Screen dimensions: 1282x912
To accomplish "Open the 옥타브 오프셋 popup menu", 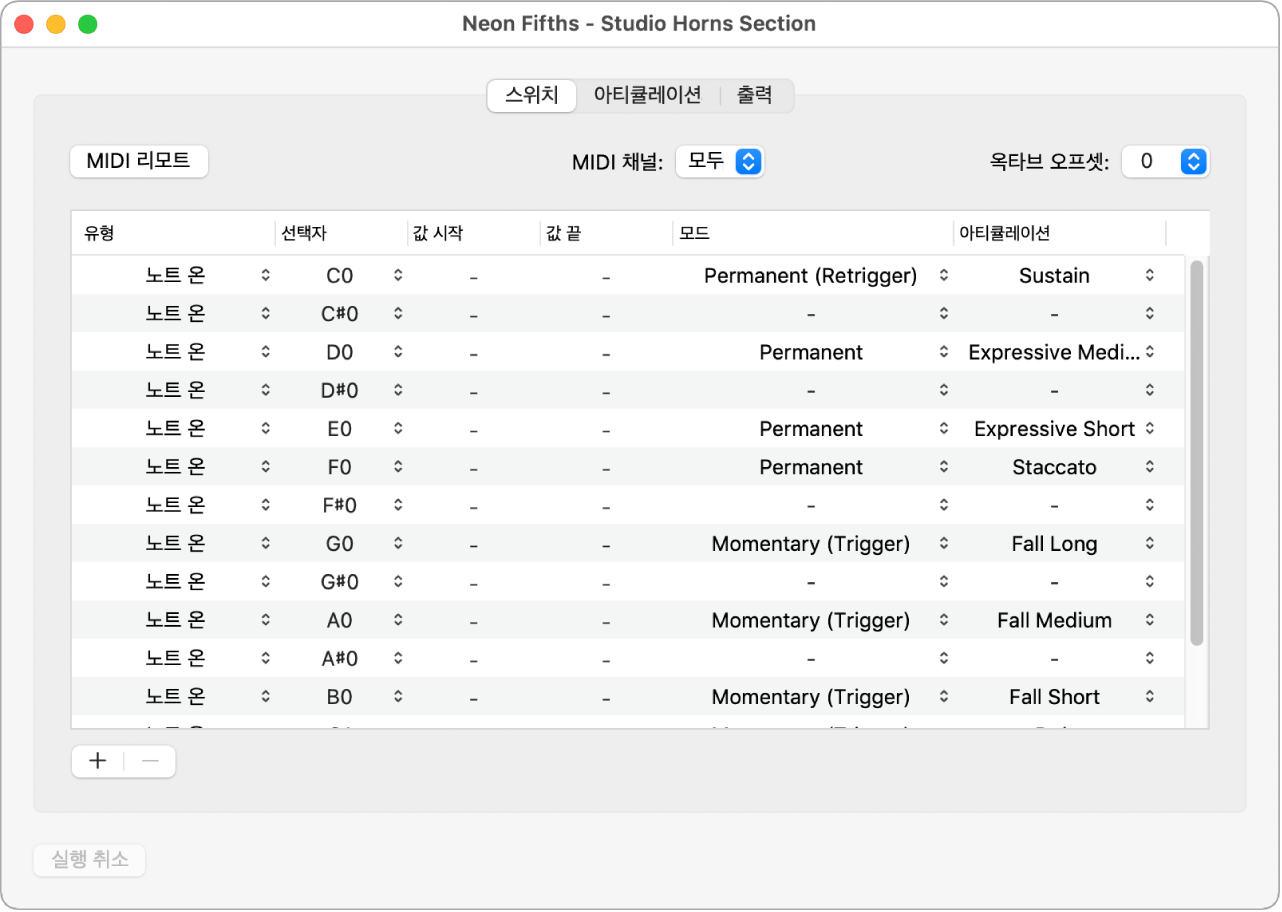I will click(1165, 161).
